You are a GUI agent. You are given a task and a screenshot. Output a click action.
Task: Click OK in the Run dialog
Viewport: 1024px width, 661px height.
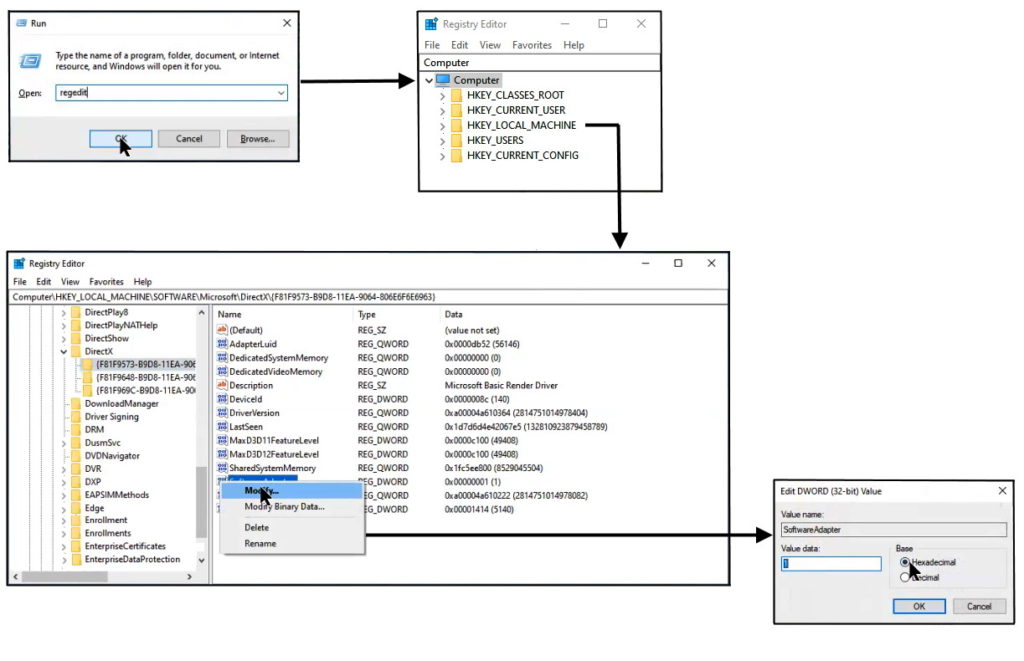pos(121,138)
